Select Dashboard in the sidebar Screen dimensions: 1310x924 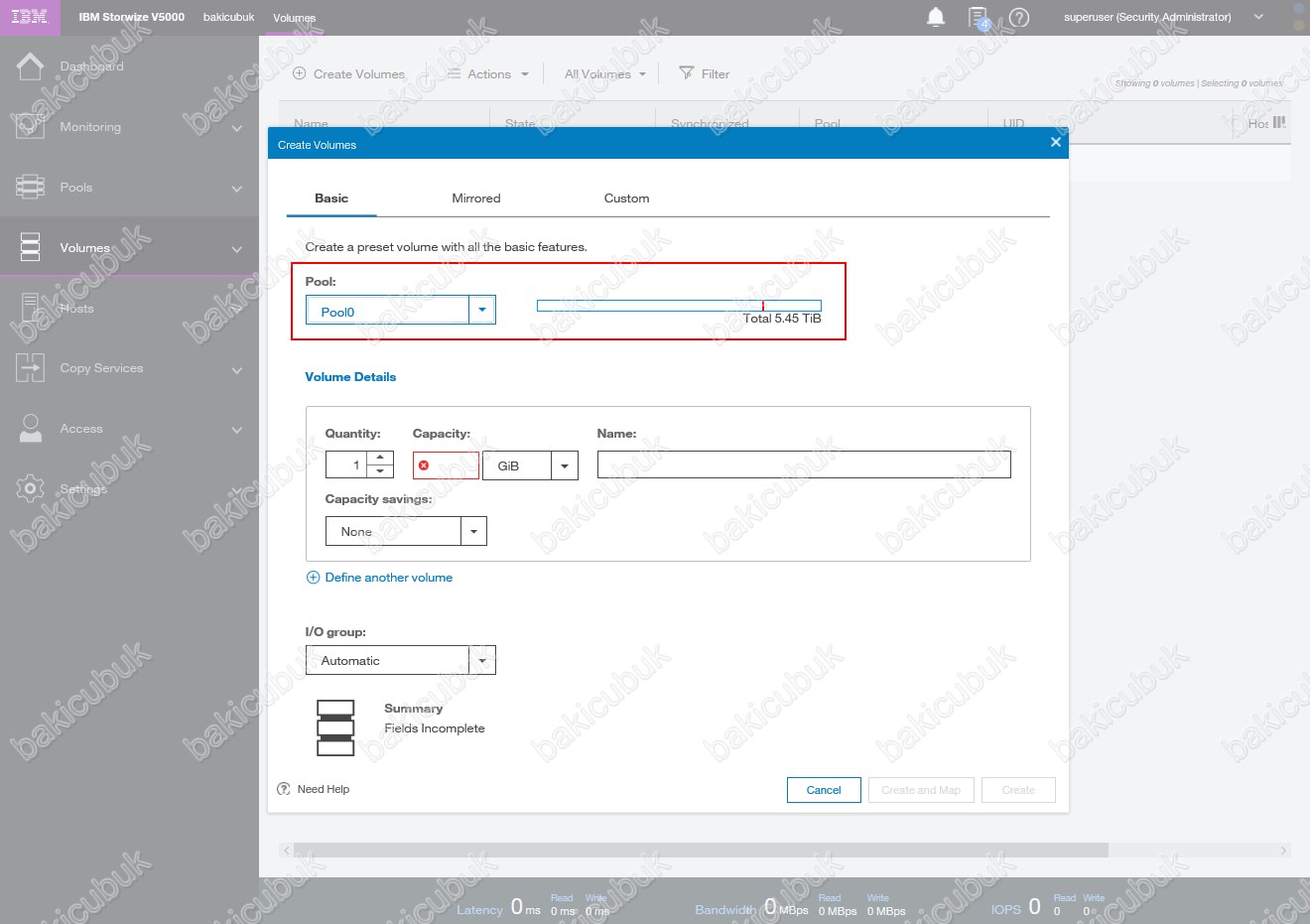click(91, 66)
